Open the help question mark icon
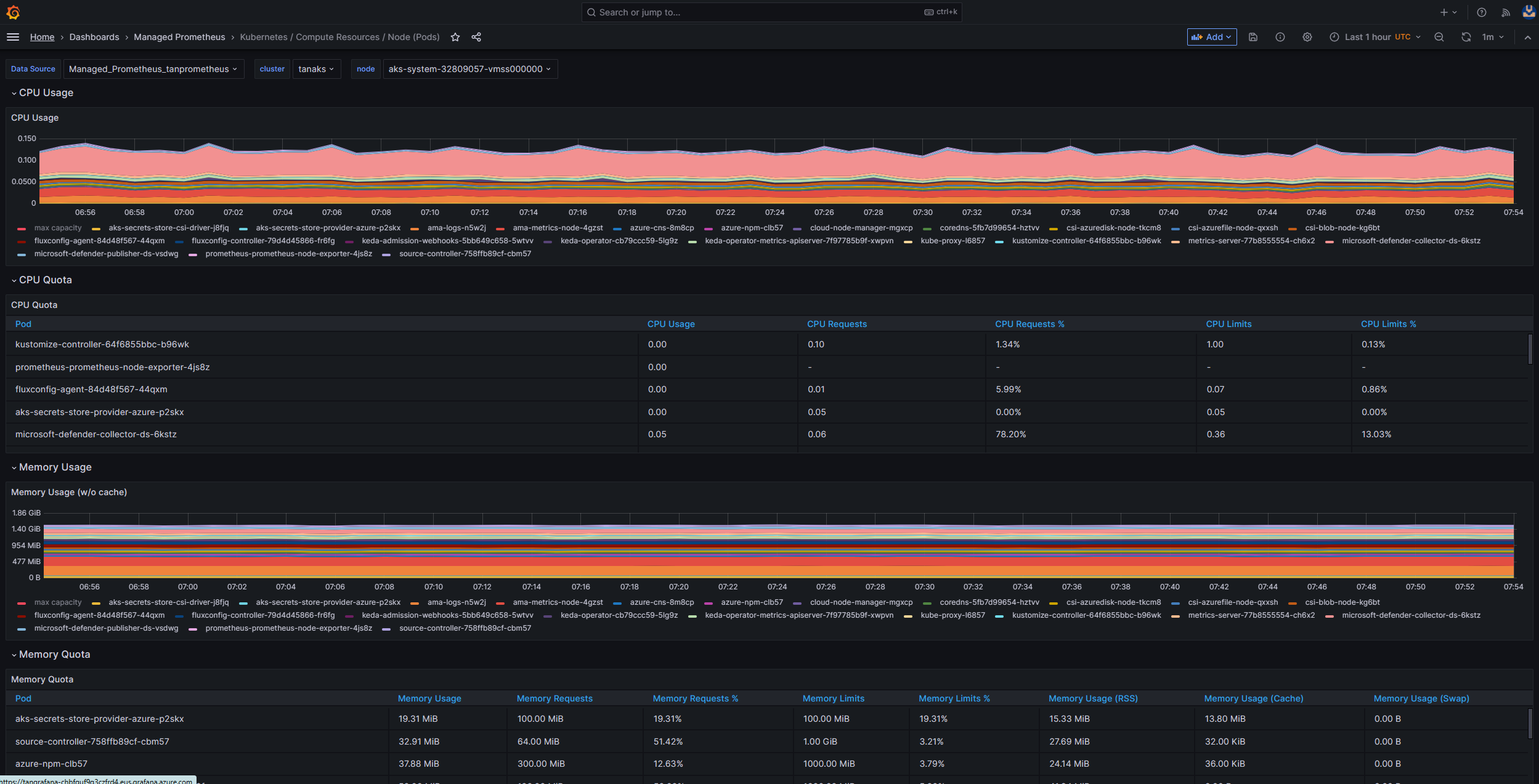The image size is (1539, 784). coord(1482,12)
